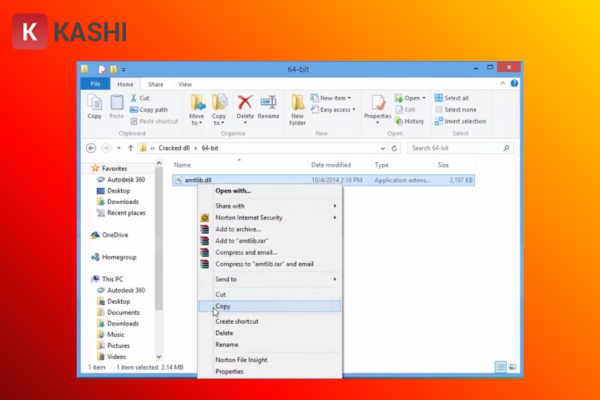Select Cut in the ribbon Clipboard group

(x=140, y=98)
